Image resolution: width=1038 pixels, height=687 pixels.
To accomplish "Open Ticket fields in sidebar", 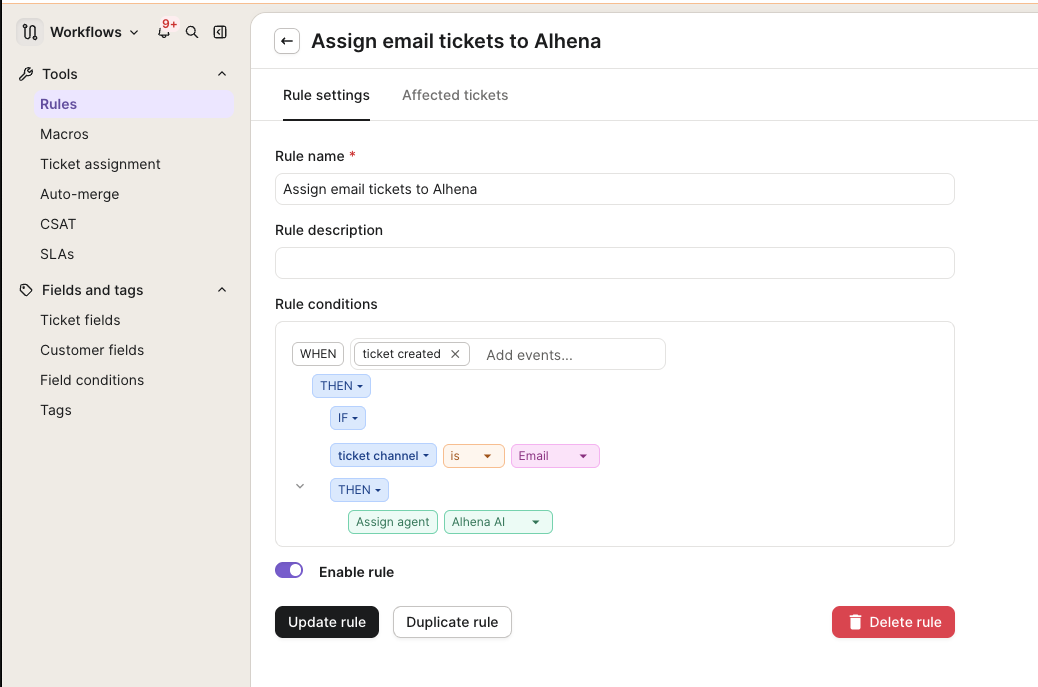I will pos(80,320).
